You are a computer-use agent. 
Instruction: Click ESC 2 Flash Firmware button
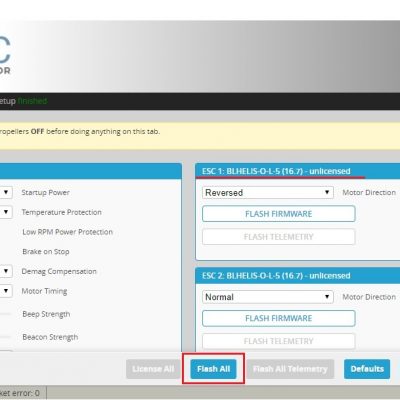(x=279, y=318)
